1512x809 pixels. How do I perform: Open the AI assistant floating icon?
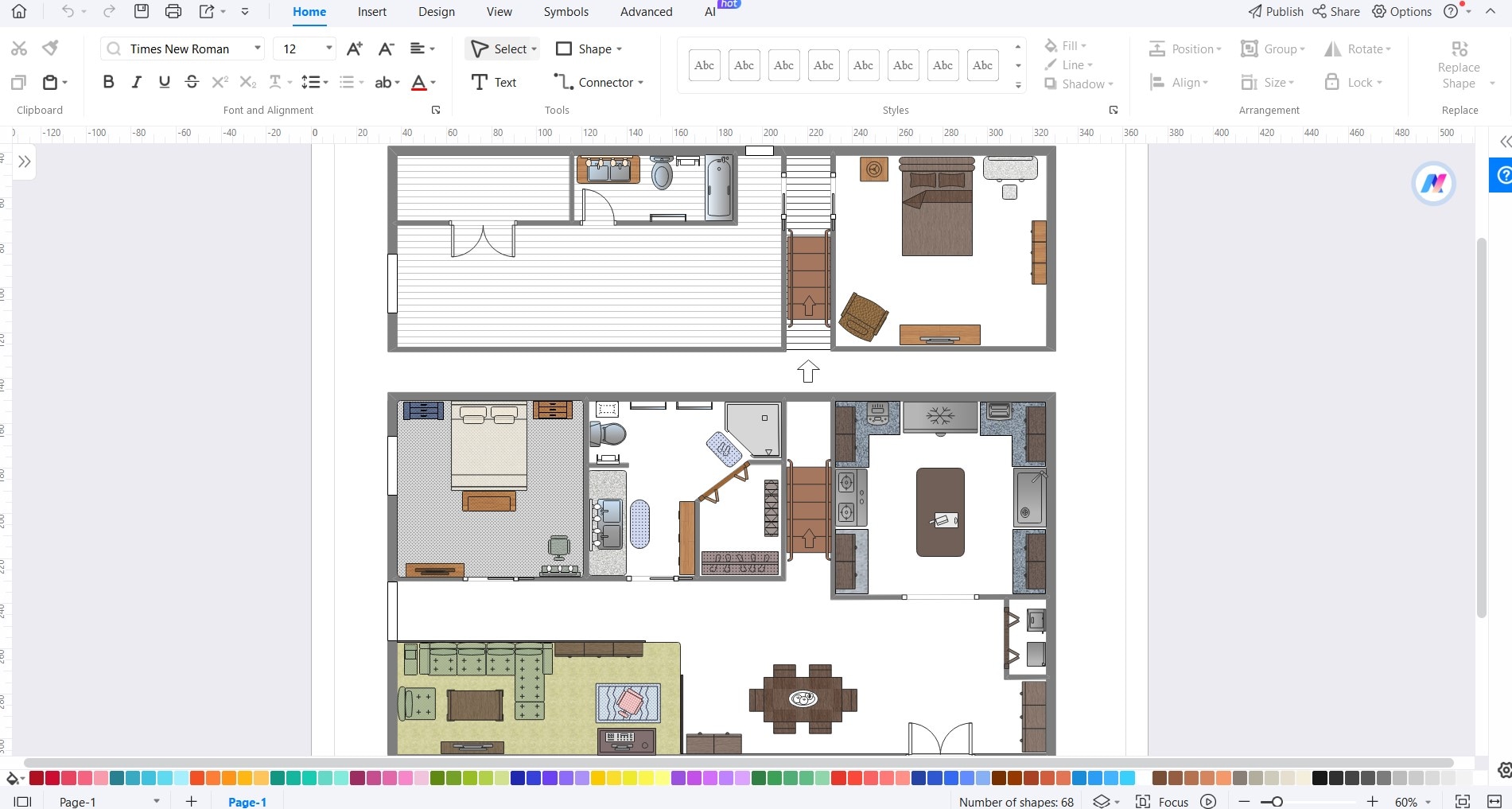(1433, 184)
